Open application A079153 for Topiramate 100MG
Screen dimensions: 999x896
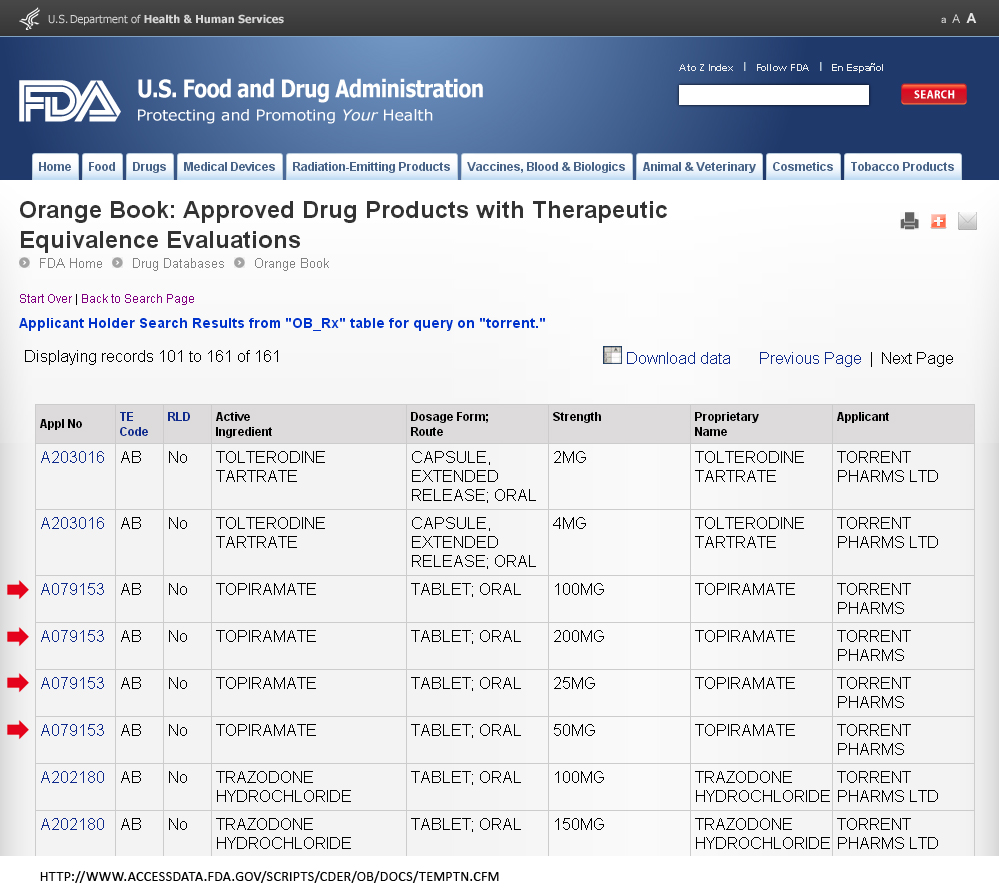click(x=72, y=589)
